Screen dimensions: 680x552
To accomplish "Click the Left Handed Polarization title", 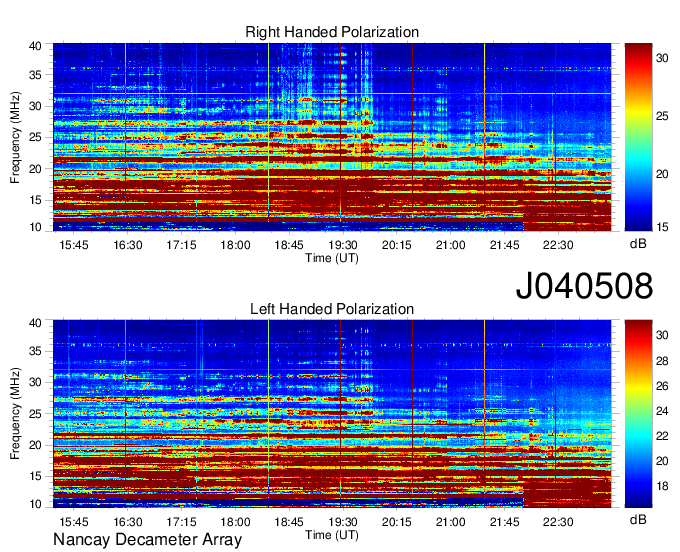I will click(x=332, y=309).
